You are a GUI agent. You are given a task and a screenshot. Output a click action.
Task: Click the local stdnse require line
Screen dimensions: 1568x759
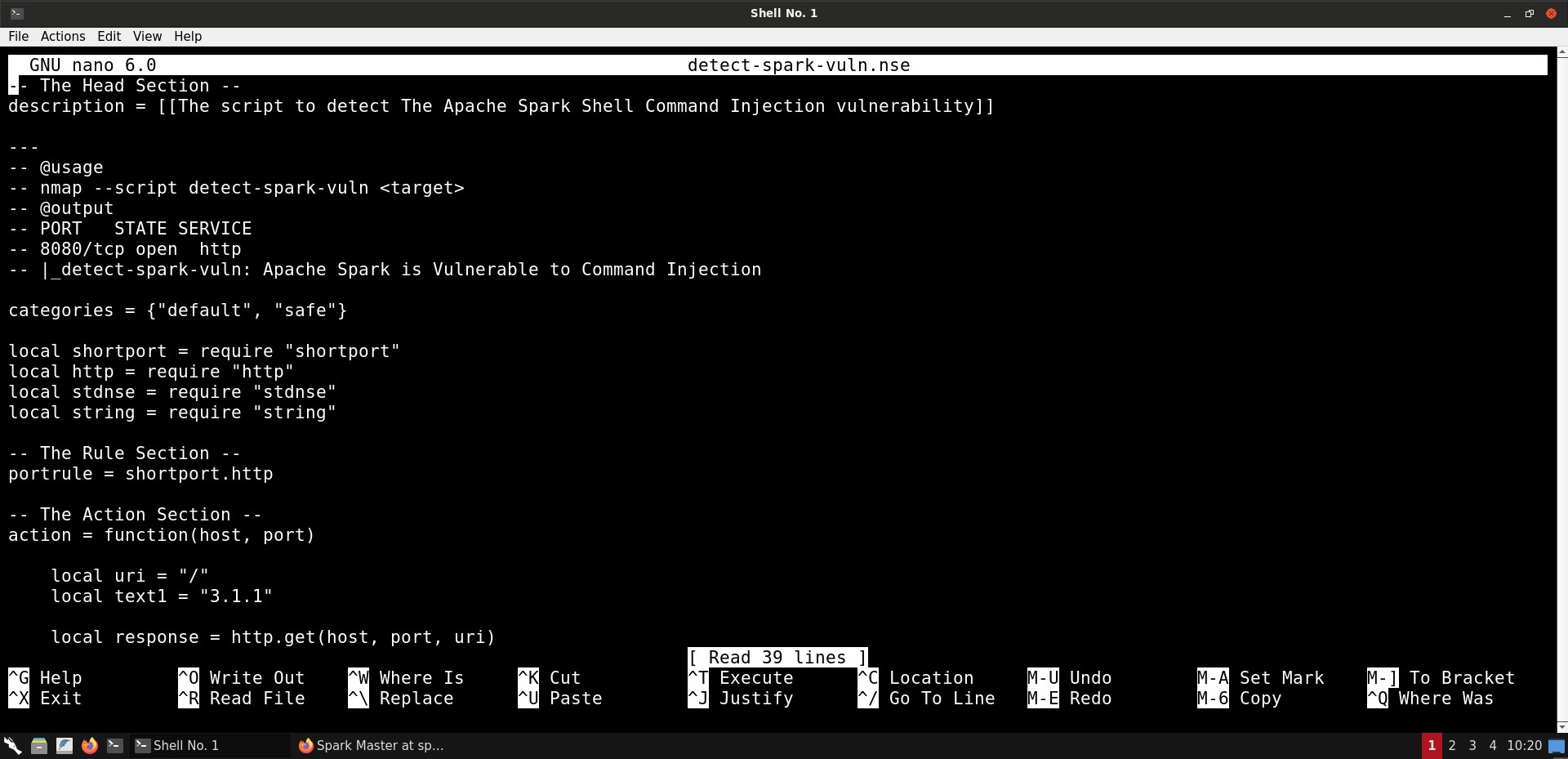[172, 392]
